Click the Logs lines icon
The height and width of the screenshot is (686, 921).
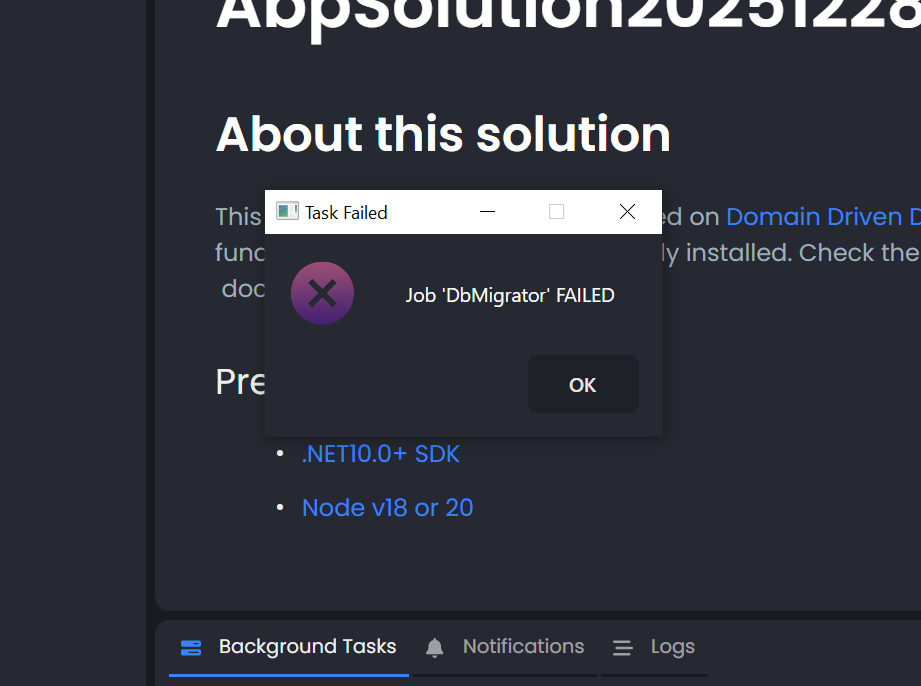click(x=623, y=648)
